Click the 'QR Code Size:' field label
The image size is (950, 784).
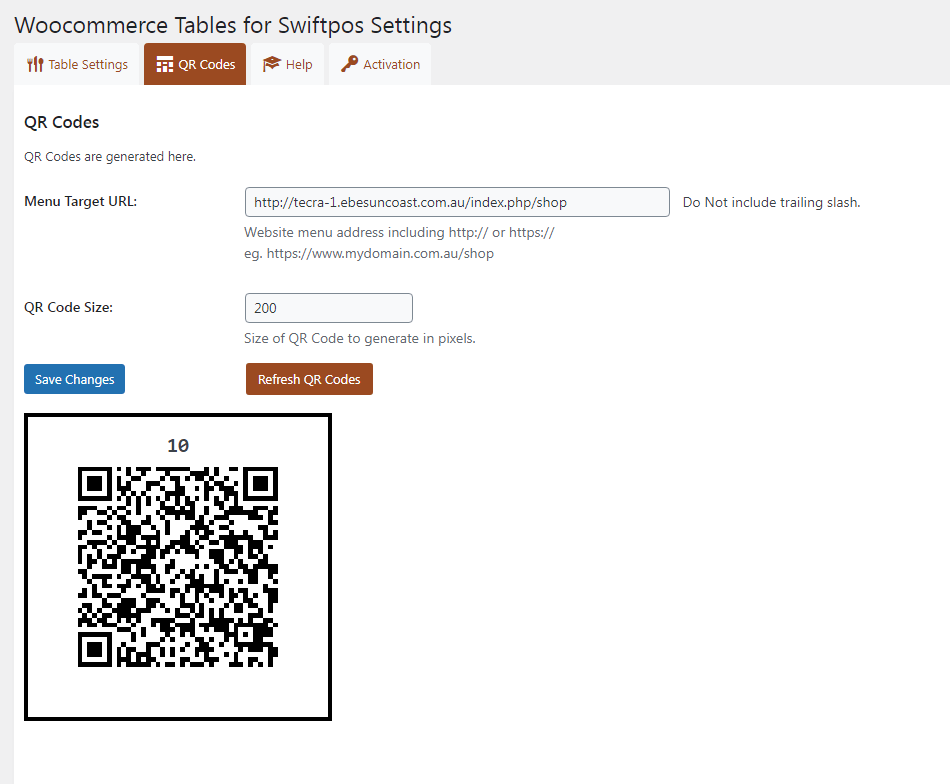(x=68, y=307)
